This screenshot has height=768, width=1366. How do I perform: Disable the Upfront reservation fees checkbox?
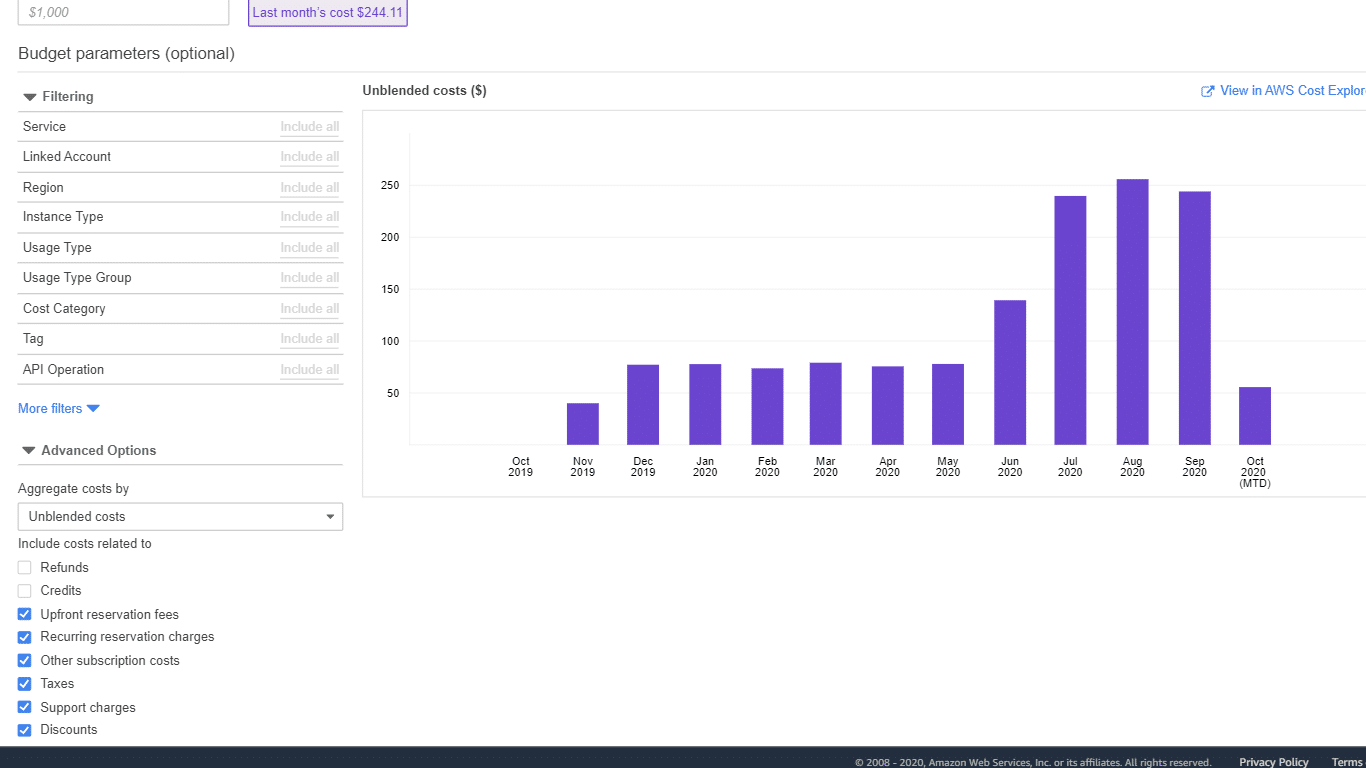[24, 613]
